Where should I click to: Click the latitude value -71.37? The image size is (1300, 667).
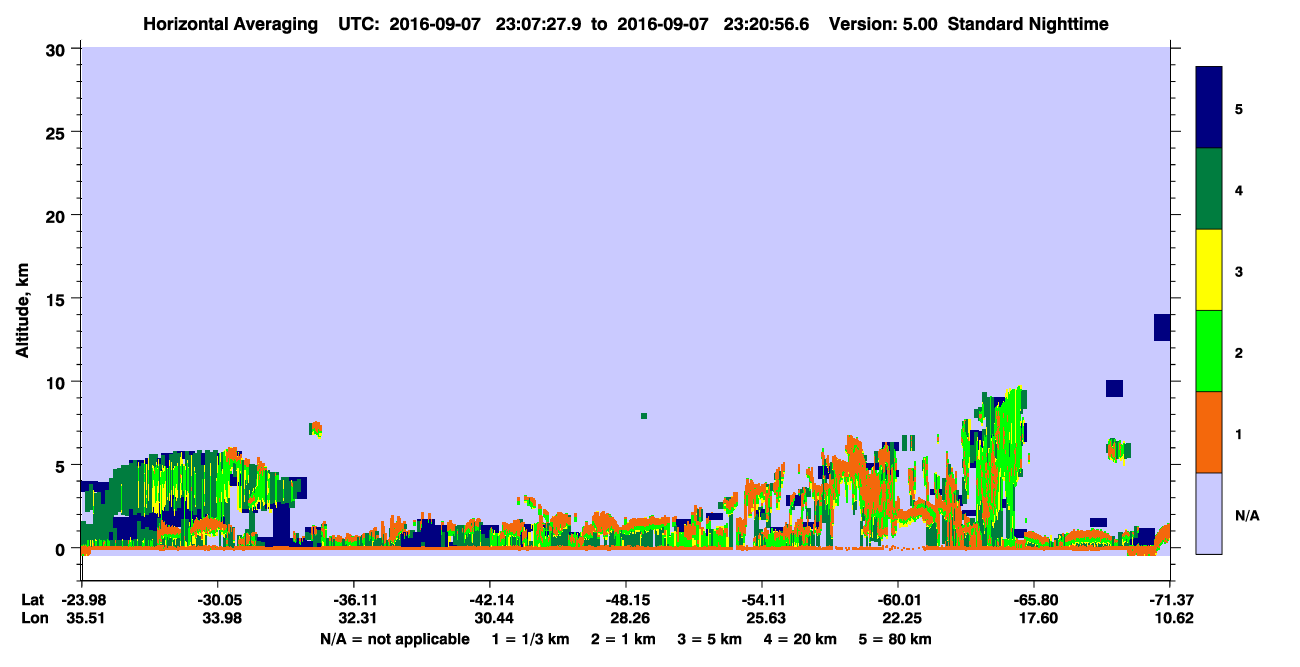pos(1170,600)
